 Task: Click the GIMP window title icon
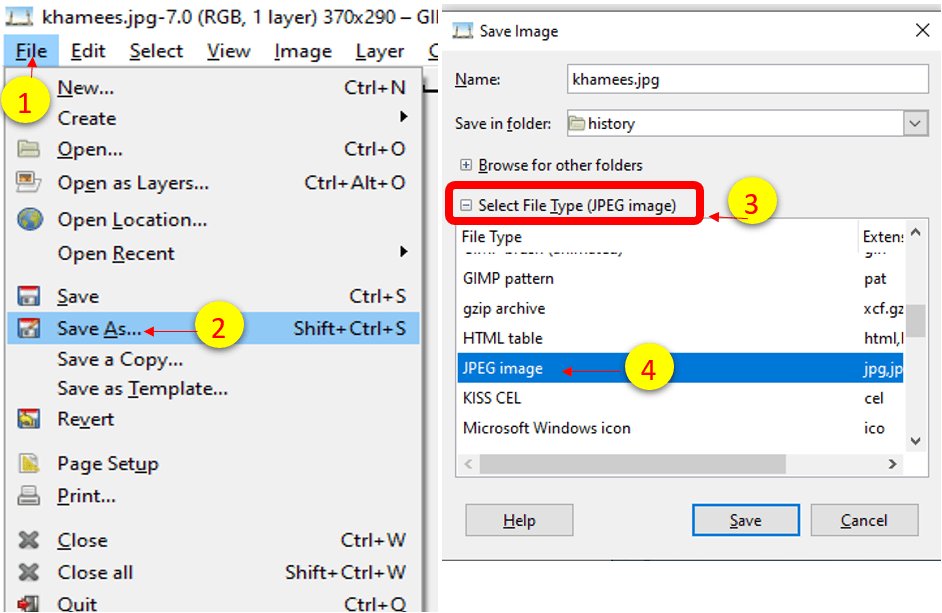tap(19, 16)
